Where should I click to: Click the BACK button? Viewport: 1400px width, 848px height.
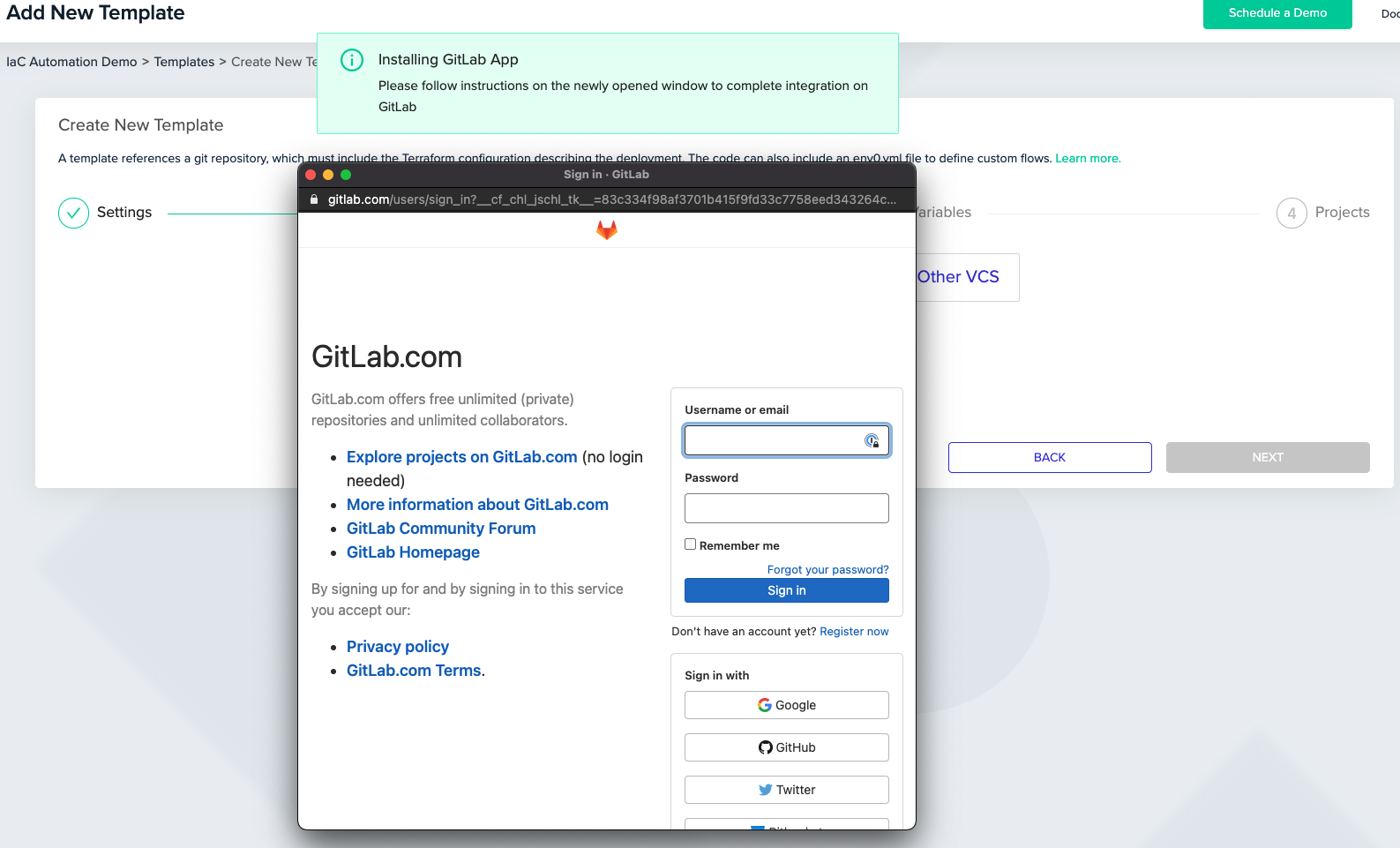[x=1050, y=457]
